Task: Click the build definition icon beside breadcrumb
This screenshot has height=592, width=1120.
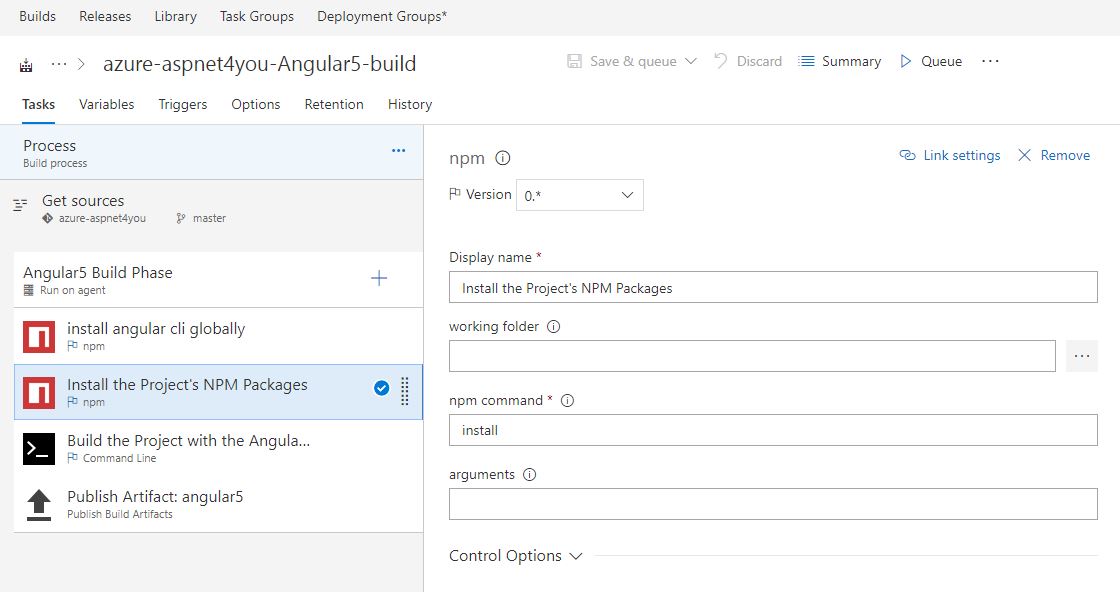Action: coord(26,65)
